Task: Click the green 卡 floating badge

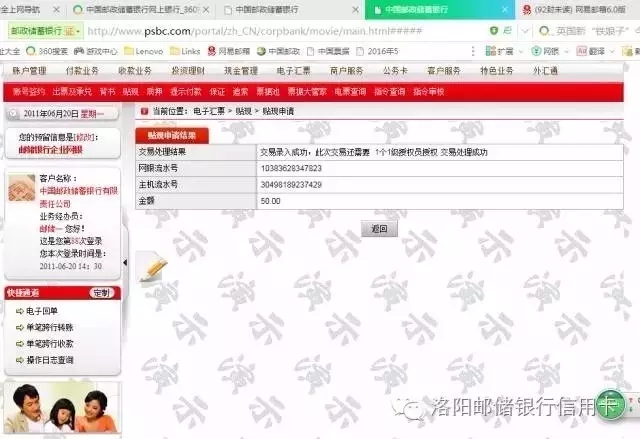Action: tap(610, 405)
